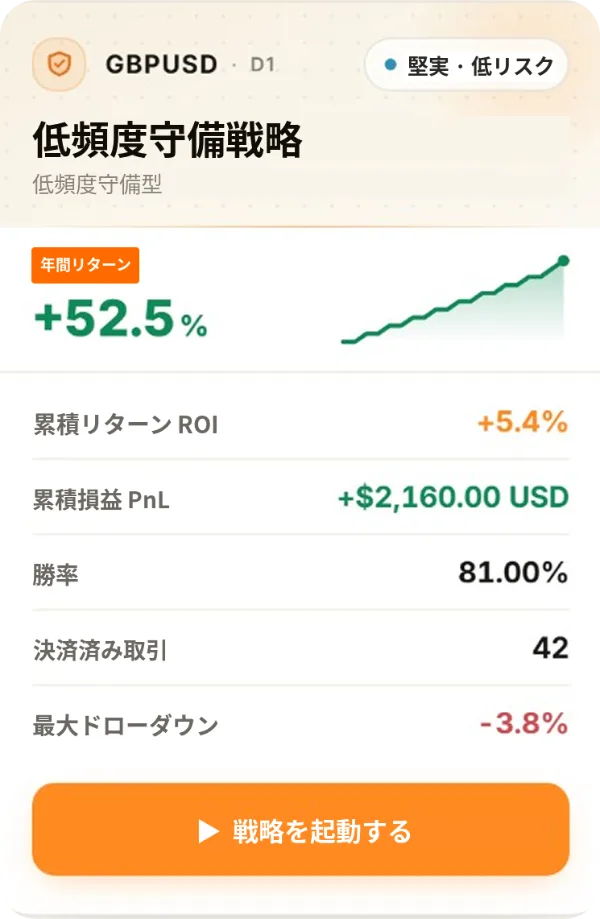Click the 勝率 81.00% value

click(513, 572)
